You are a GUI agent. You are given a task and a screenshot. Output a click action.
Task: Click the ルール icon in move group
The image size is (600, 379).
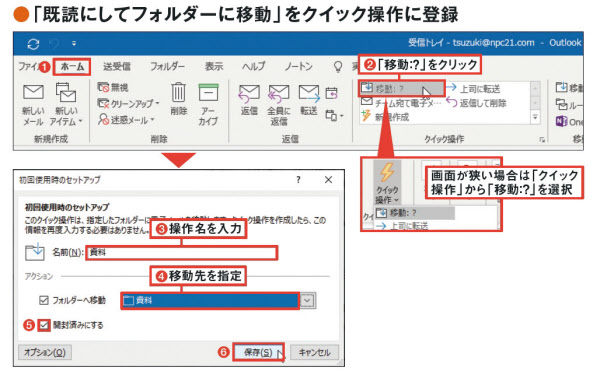562,105
